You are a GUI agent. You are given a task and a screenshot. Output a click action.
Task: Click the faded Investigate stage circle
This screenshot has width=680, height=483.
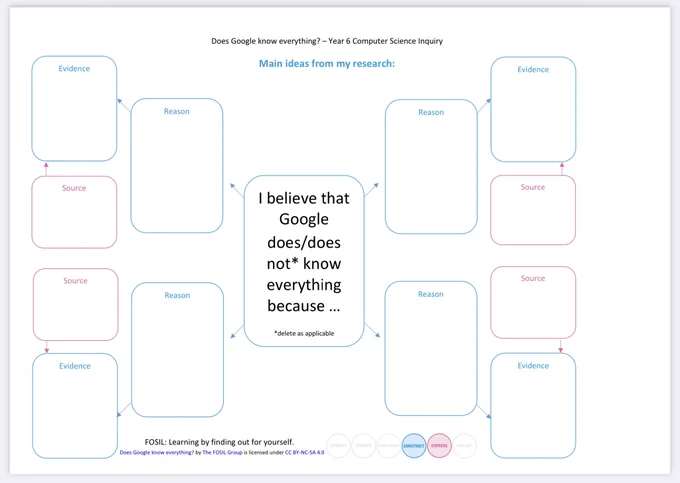389,446
